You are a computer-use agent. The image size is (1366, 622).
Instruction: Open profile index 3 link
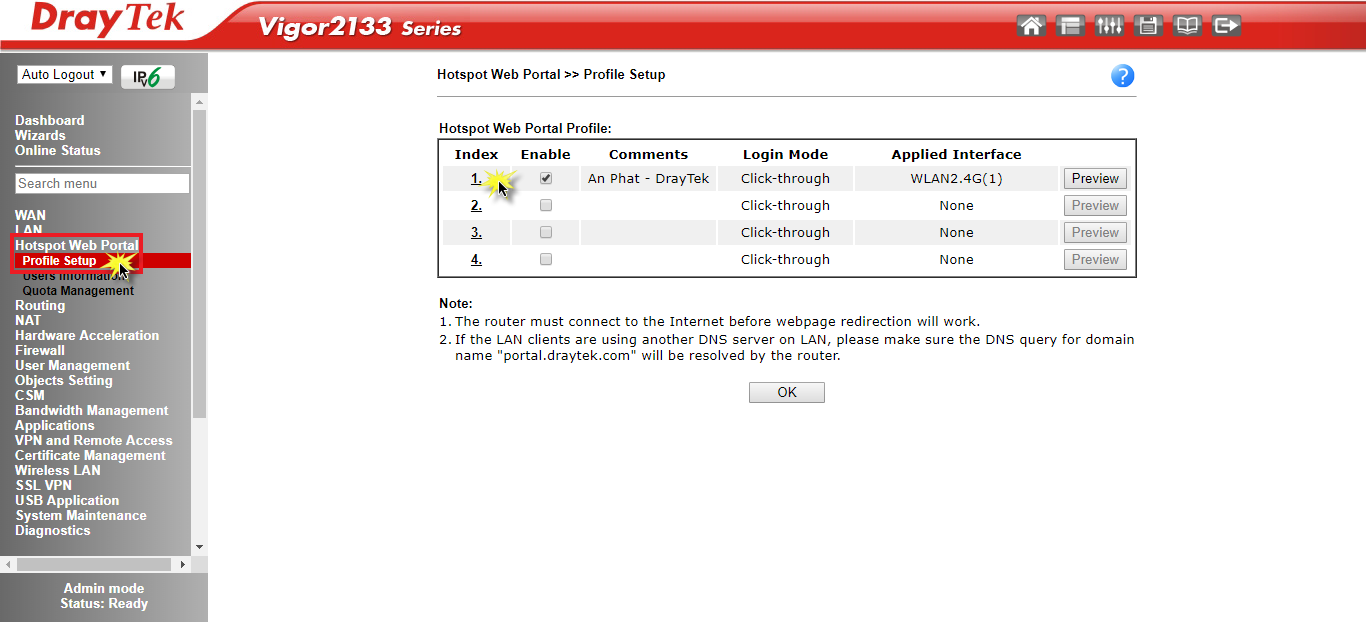point(476,232)
